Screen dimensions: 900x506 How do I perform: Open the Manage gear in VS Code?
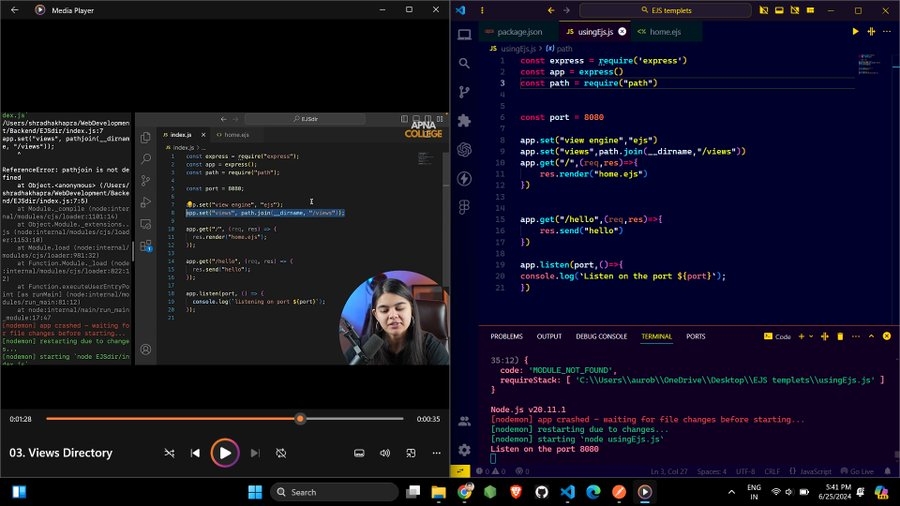coord(464,450)
